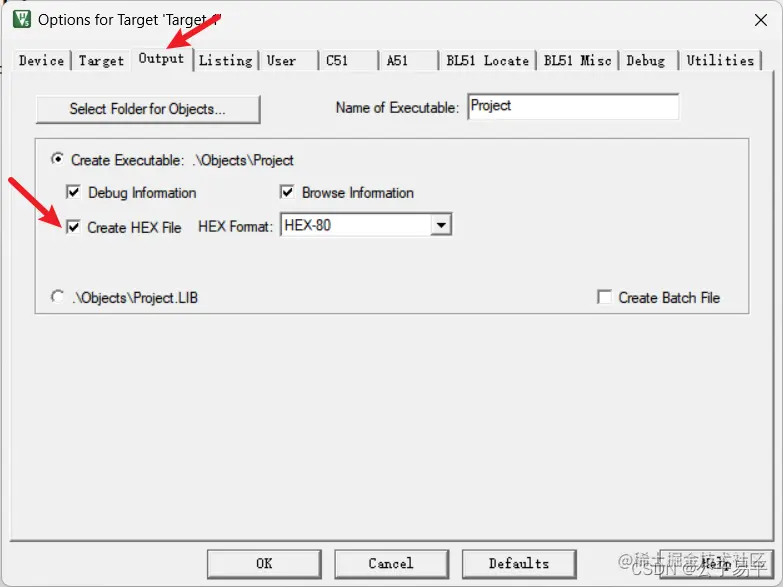Click the Select Folder for Objects button

point(148,109)
